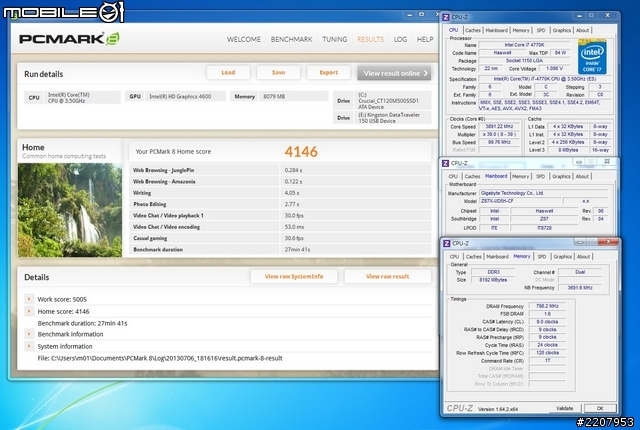The width and height of the screenshot is (640, 430).
Task: Click the Web Browsing - Amazonia row
Action: [280, 182]
